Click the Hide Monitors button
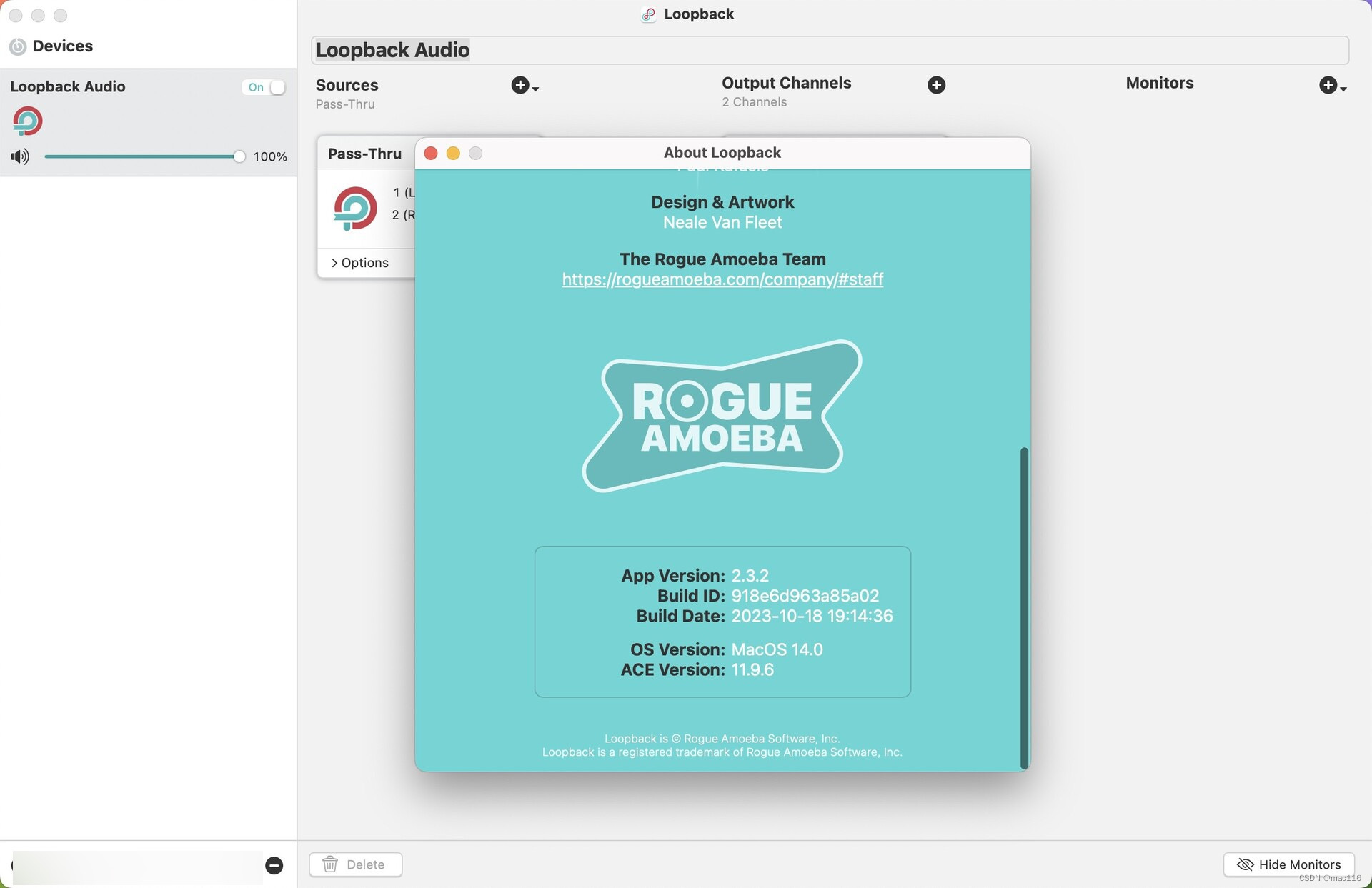This screenshot has width=1372, height=888. [x=1288, y=864]
